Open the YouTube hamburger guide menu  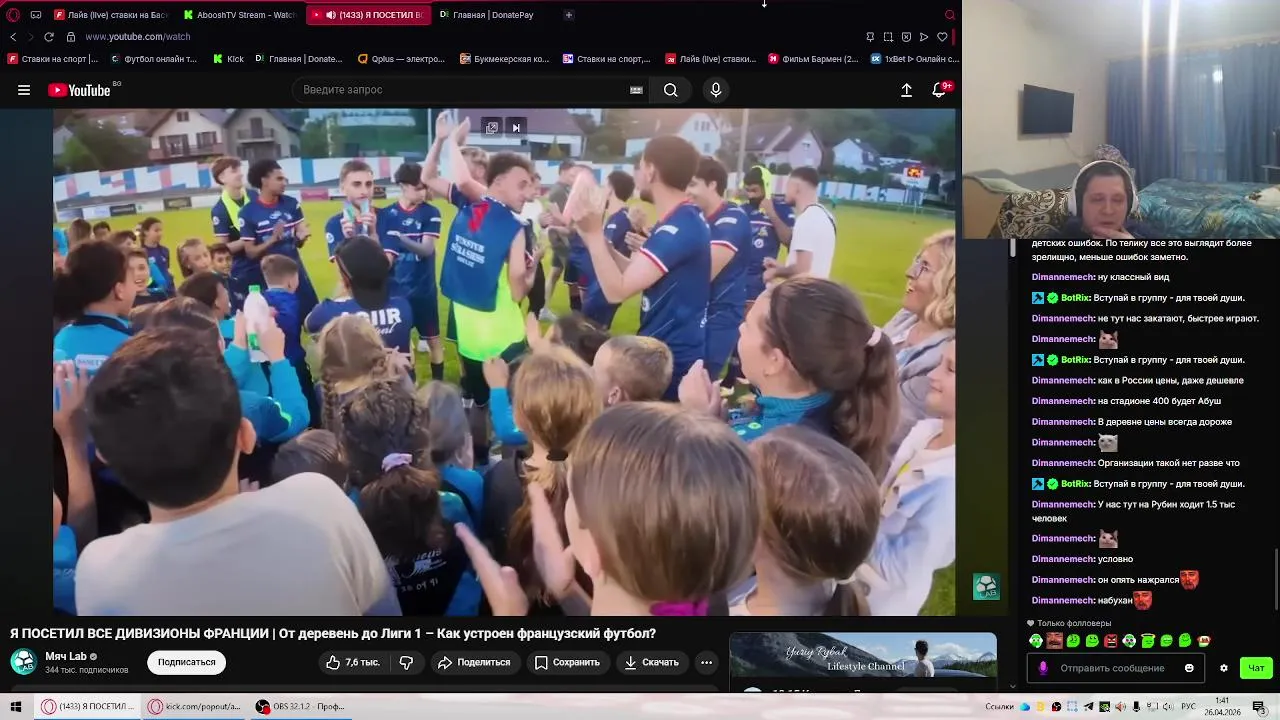point(24,90)
